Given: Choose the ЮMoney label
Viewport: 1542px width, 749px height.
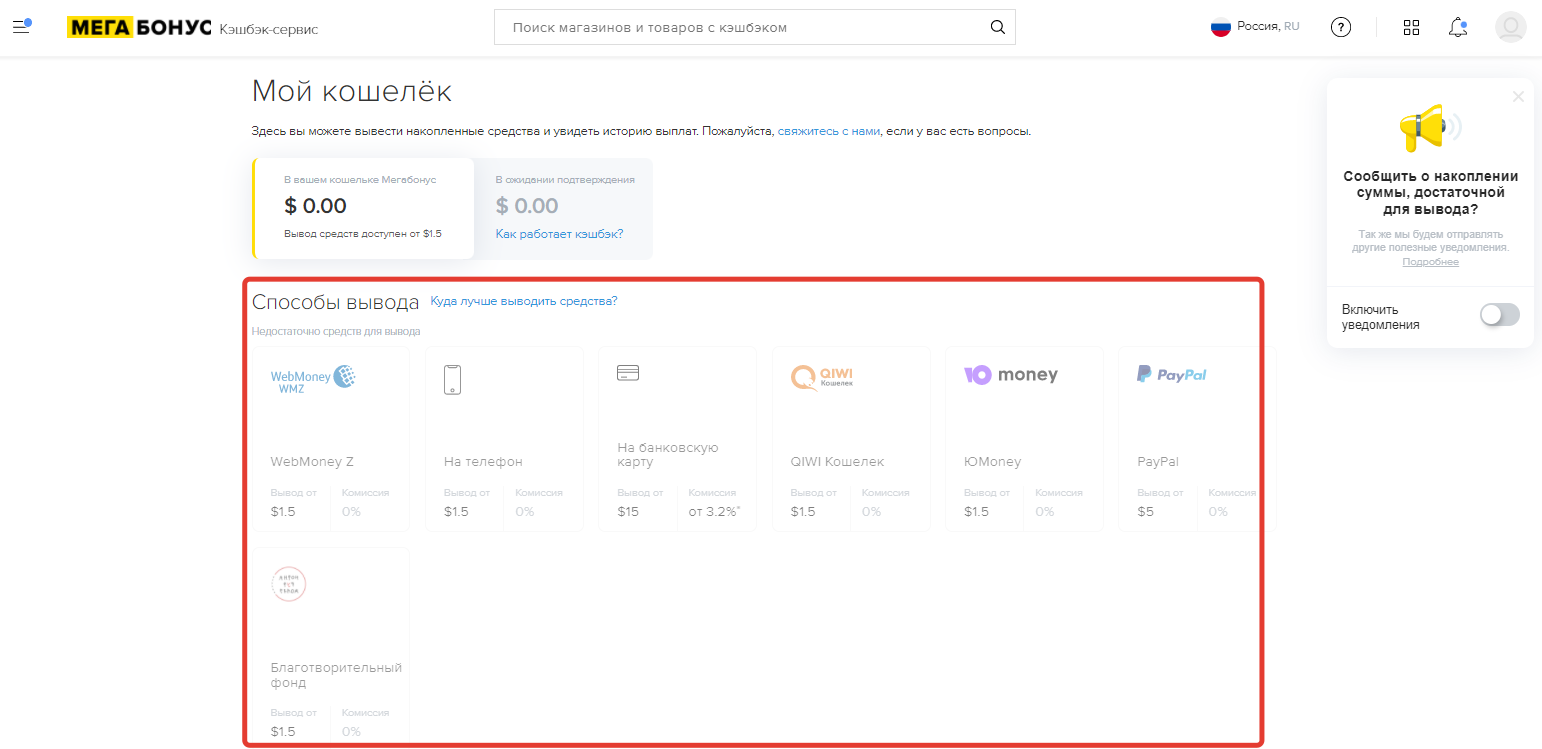Looking at the screenshot, I should (x=992, y=462).
